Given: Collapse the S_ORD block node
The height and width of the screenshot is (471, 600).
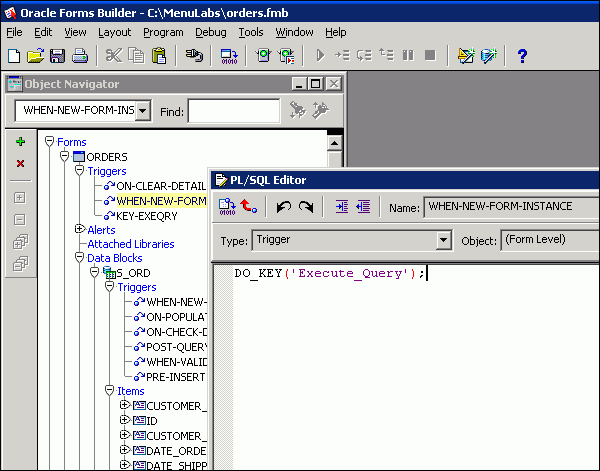Looking at the screenshot, I should pos(95,272).
